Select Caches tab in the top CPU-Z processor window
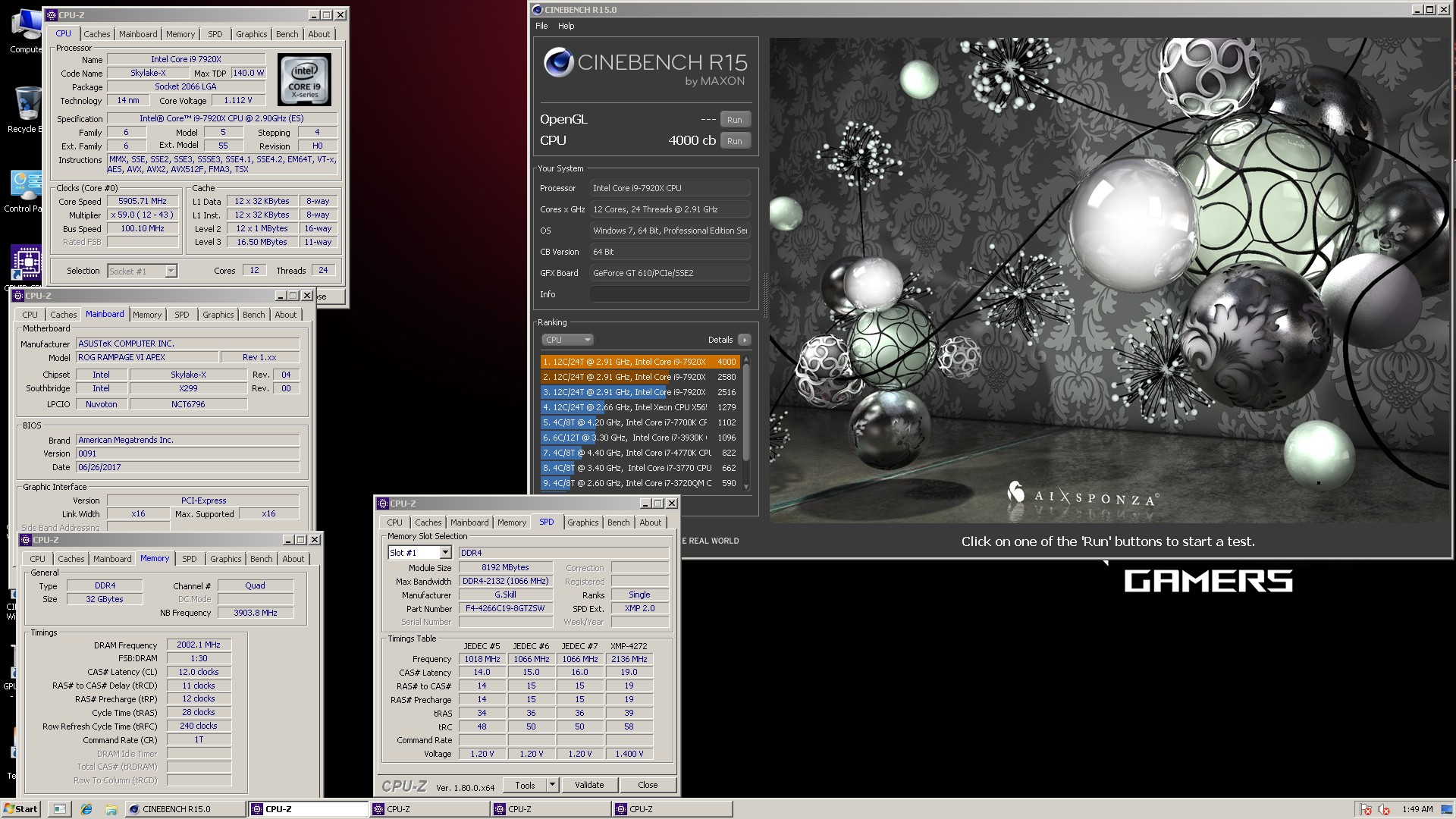 coord(96,34)
